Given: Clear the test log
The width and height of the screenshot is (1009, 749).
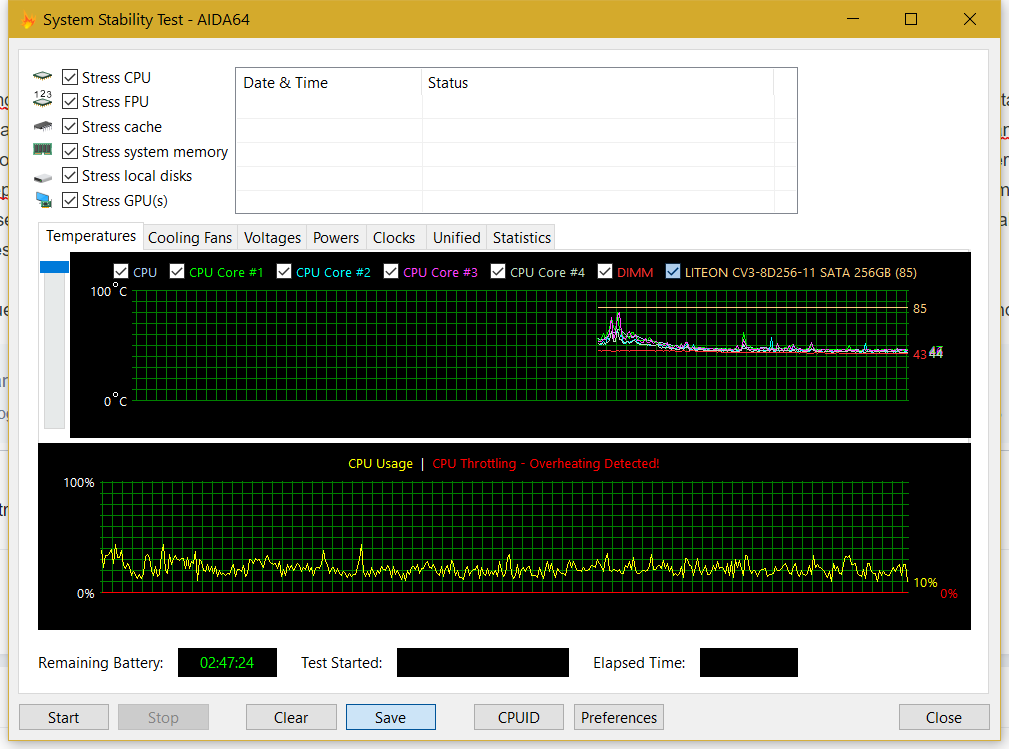Looking at the screenshot, I should 291,717.
